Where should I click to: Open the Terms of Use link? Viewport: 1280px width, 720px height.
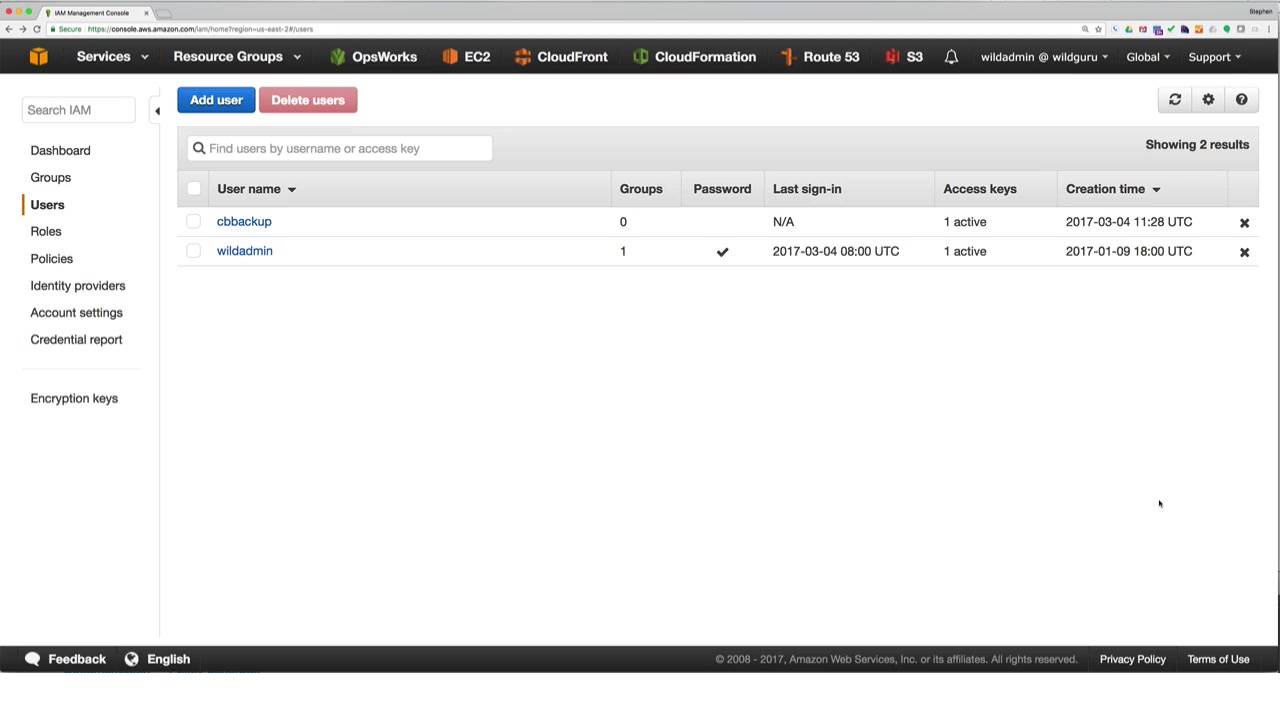coord(1218,659)
